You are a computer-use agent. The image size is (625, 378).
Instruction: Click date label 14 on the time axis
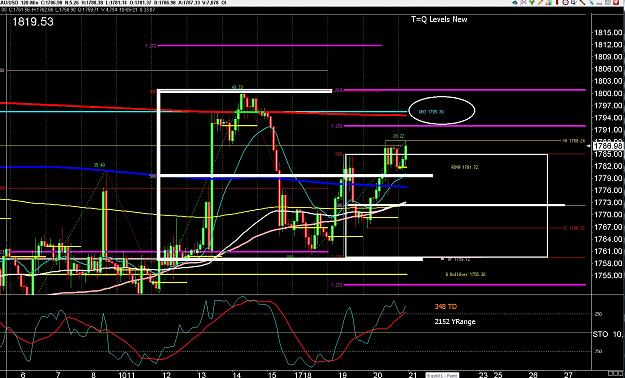237,375
